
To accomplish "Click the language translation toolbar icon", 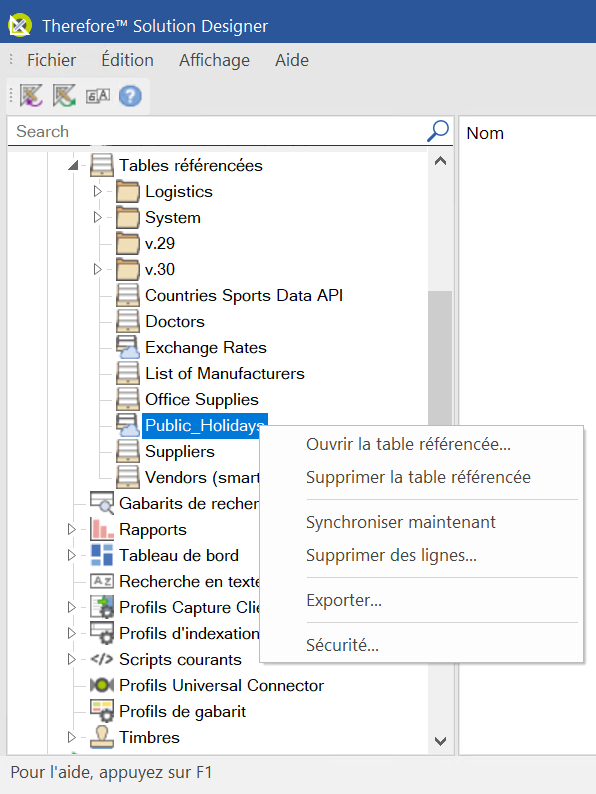I will [98, 96].
